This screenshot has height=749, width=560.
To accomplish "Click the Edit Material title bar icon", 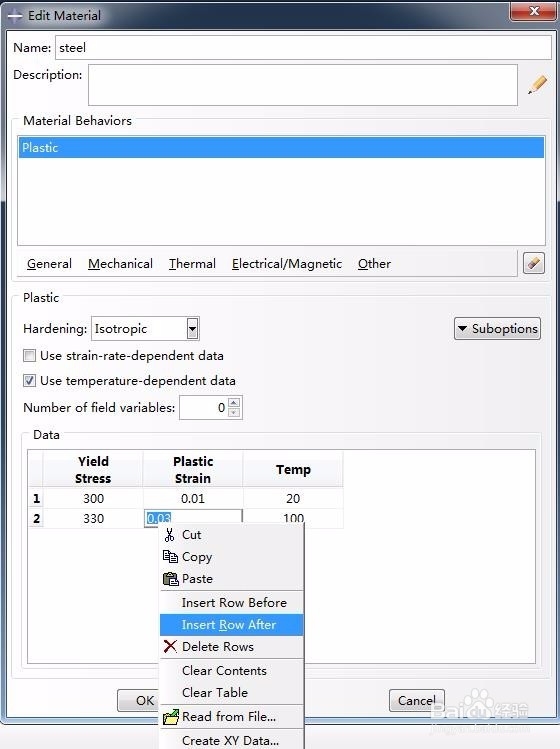I will (14, 16).
